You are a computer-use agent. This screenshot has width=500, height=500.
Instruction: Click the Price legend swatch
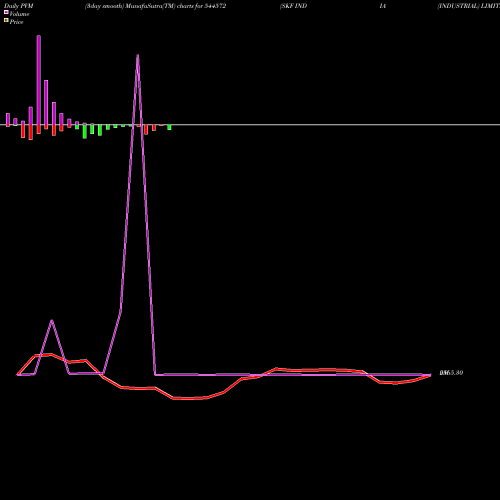[x=6, y=21]
